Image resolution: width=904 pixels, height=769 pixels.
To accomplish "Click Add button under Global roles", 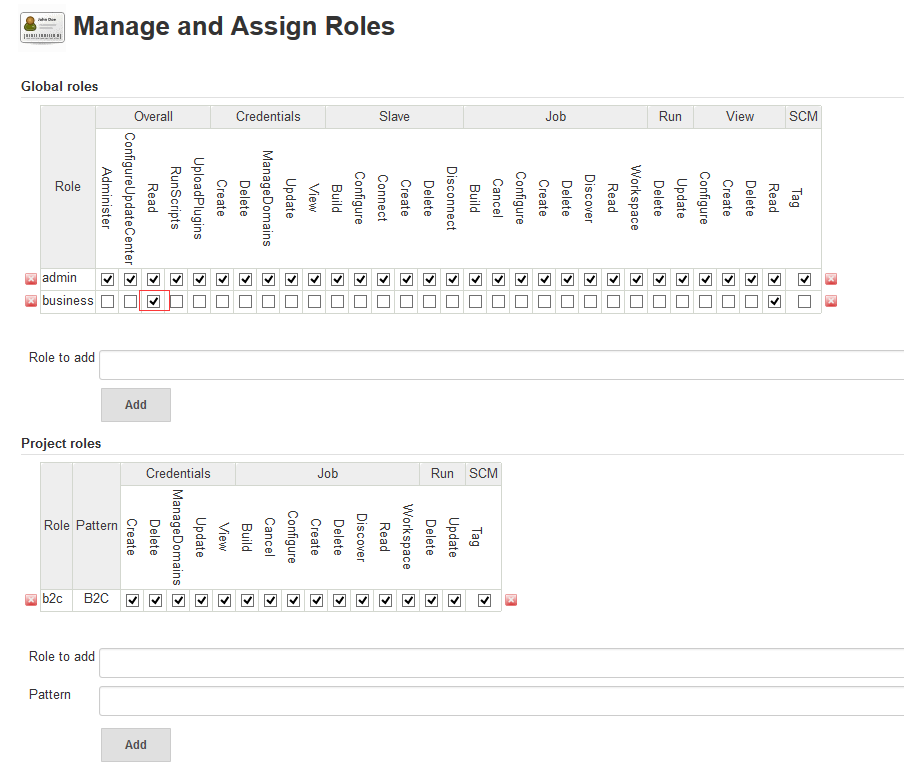I will (136, 405).
